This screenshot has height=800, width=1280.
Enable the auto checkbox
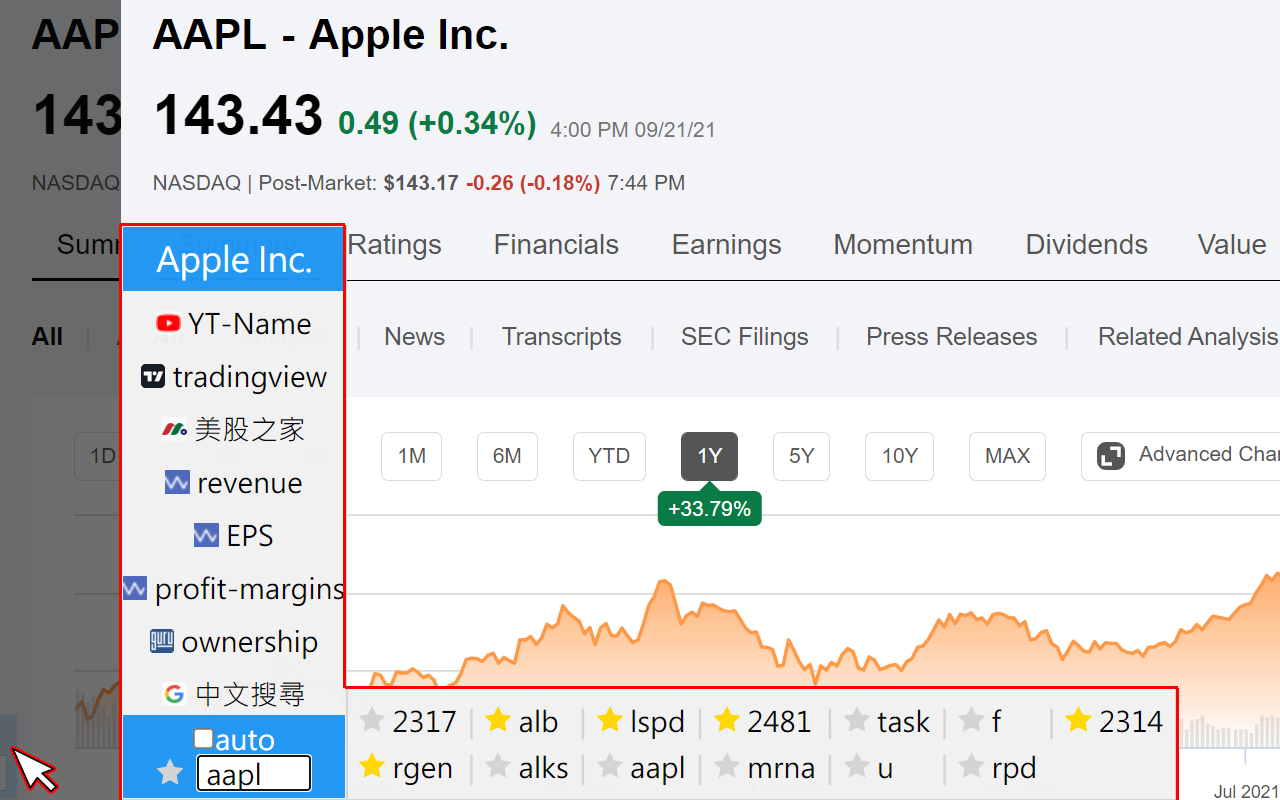[203, 739]
